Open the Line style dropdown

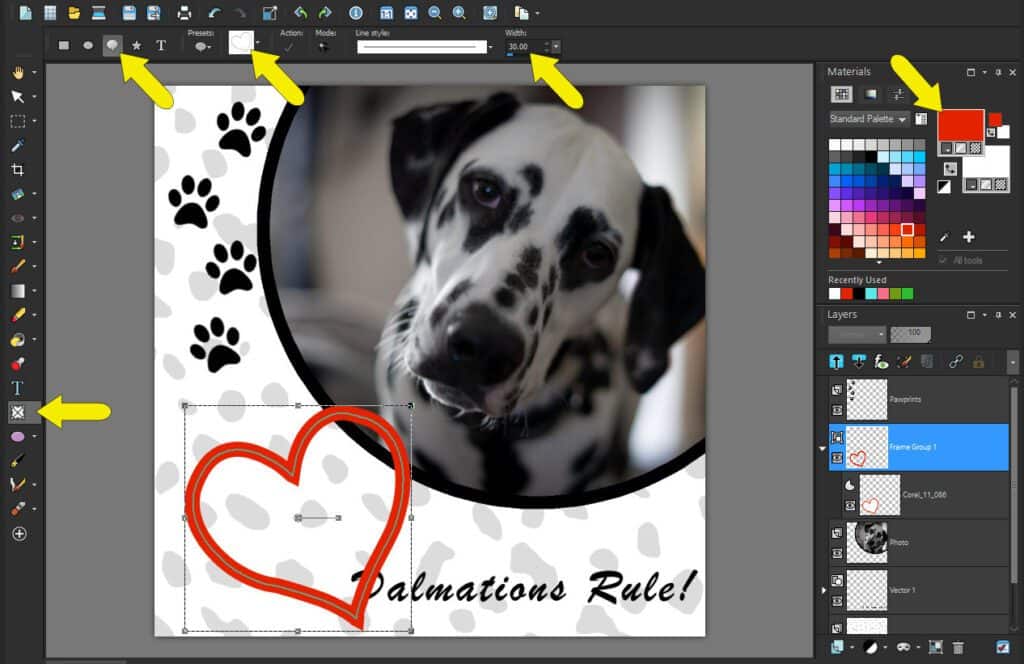(491, 46)
